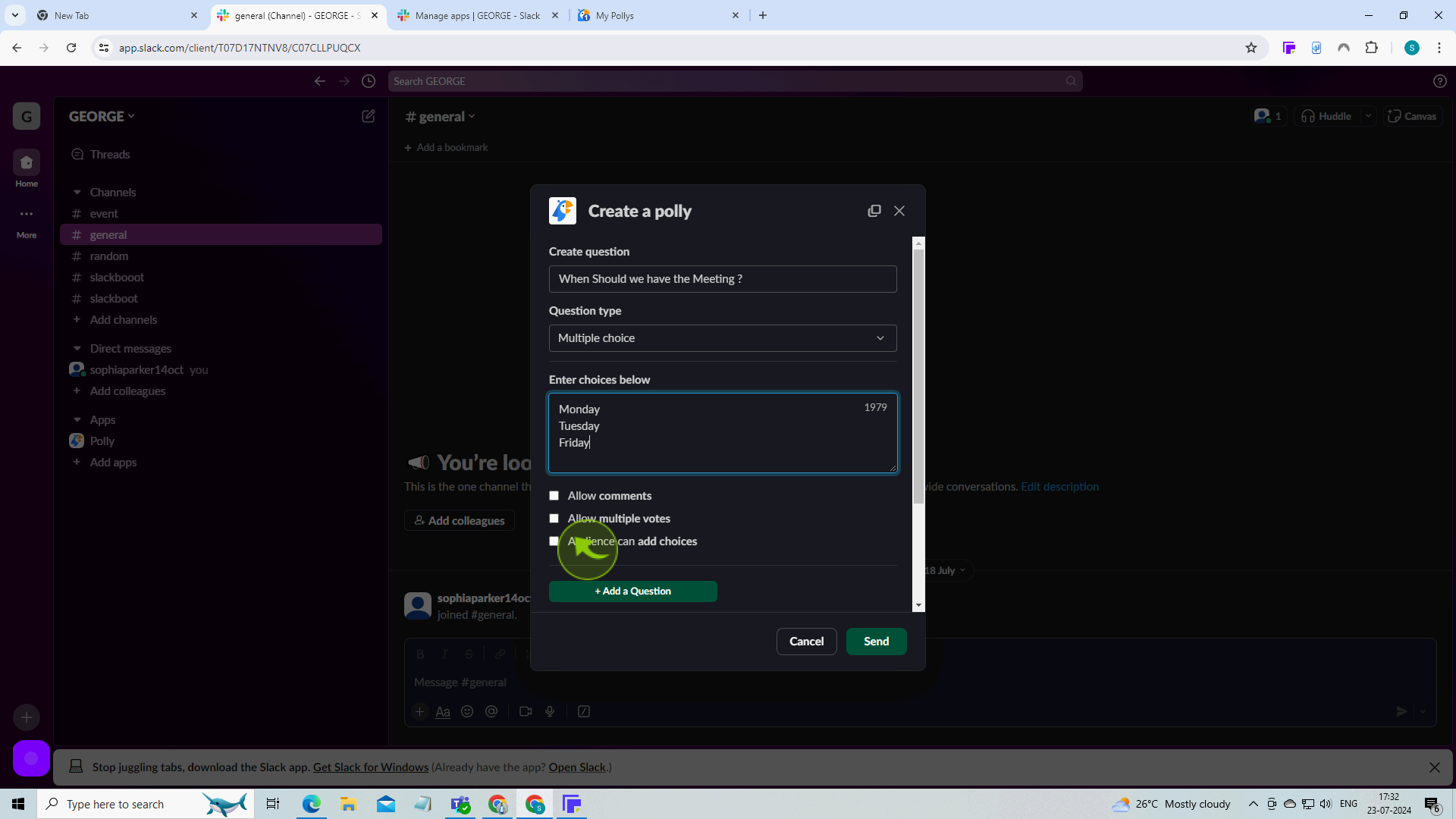The width and height of the screenshot is (1456, 819).
Task: Collapse the Direct messages section
Action: tap(77, 349)
